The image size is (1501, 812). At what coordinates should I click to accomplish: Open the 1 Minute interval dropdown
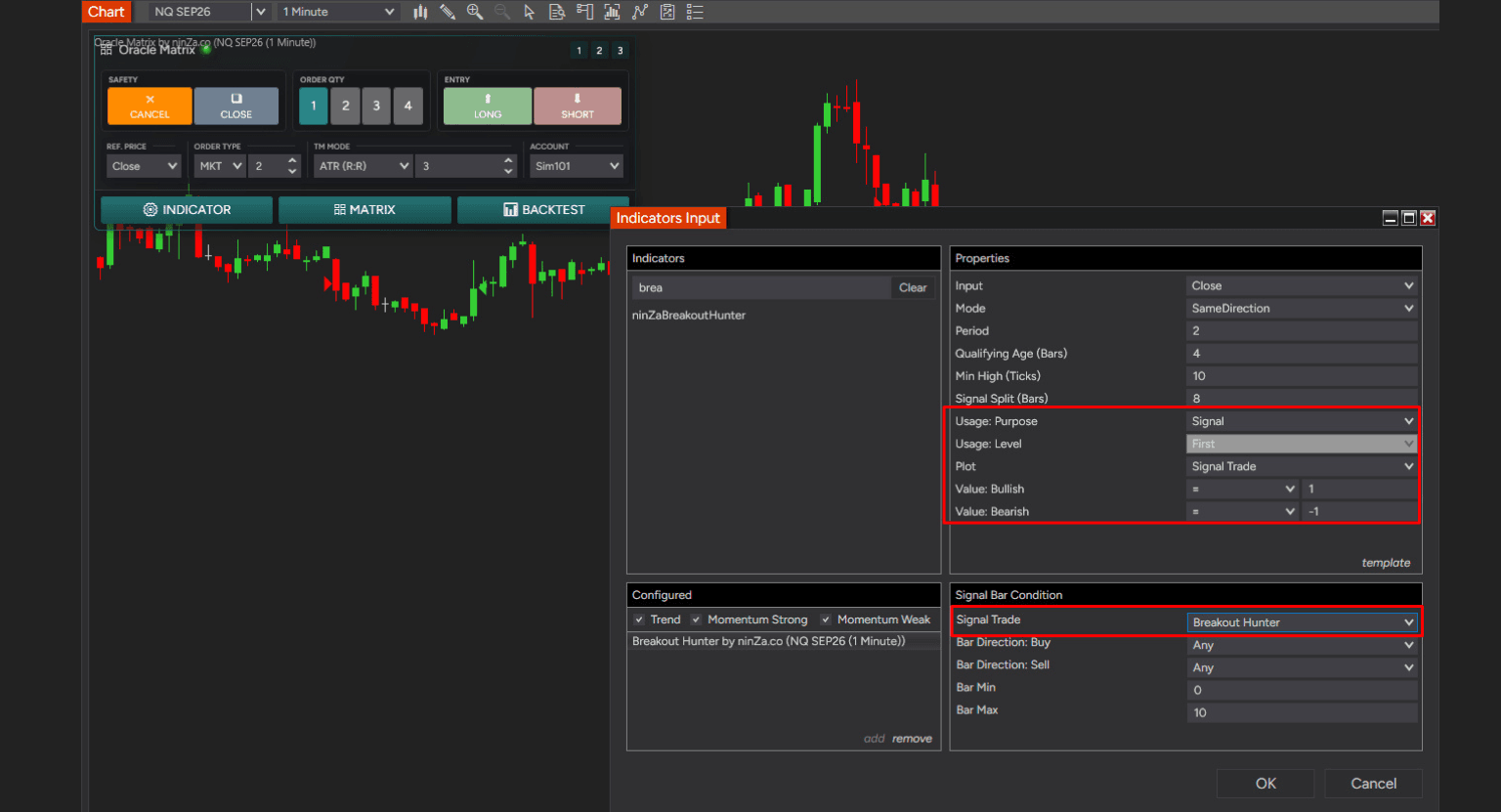tap(338, 12)
